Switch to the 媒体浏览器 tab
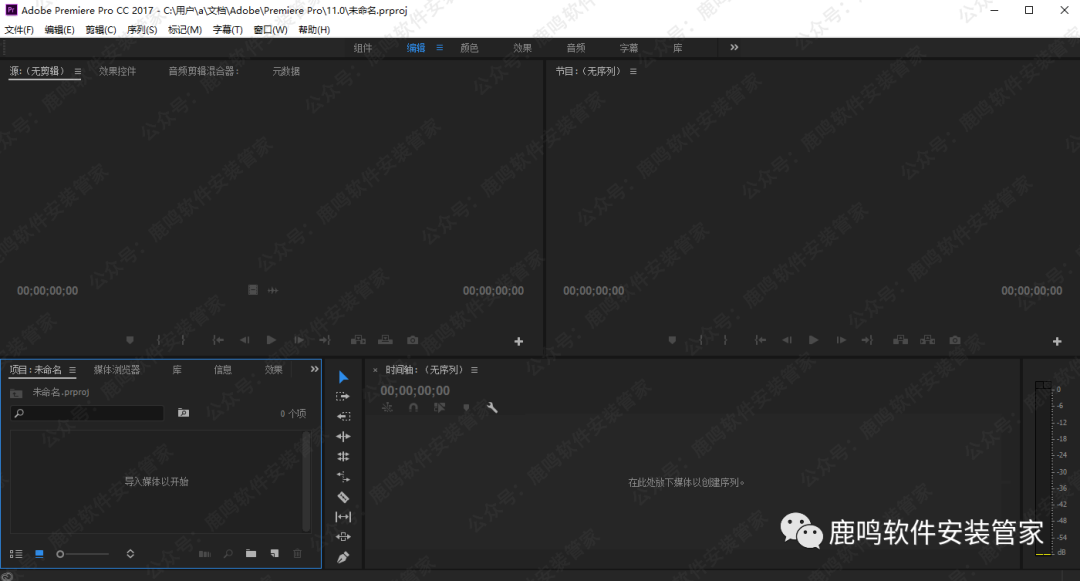Viewport: 1080px width, 581px height. click(117, 370)
